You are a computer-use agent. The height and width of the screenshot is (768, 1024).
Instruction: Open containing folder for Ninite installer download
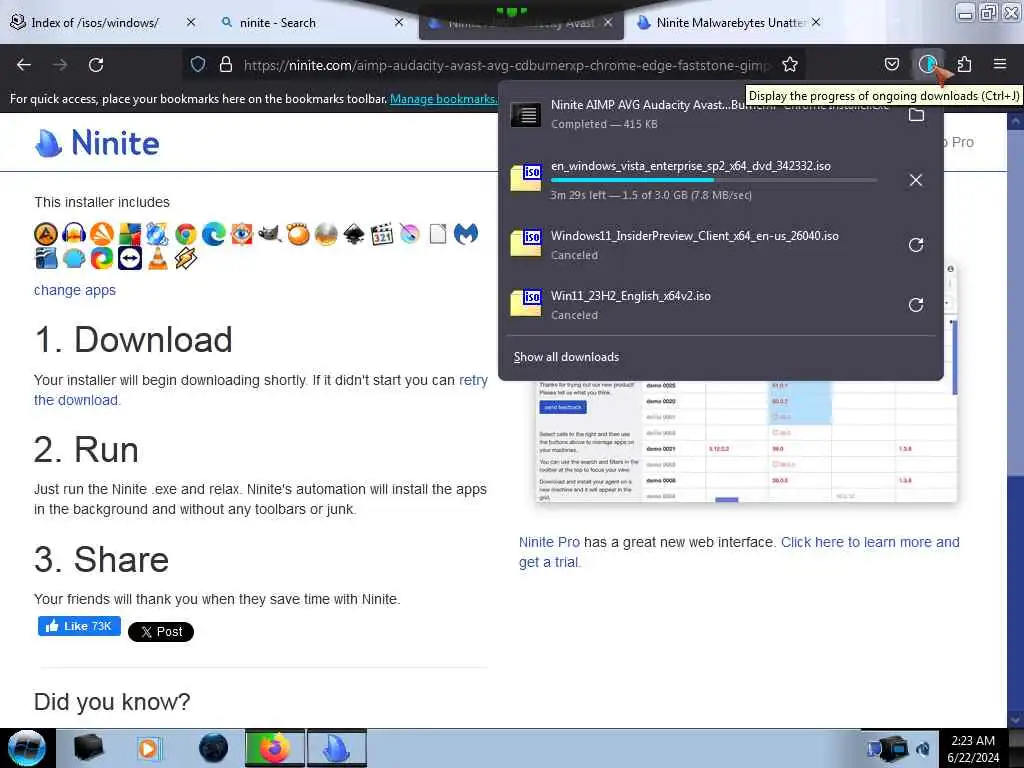coord(916,115)
